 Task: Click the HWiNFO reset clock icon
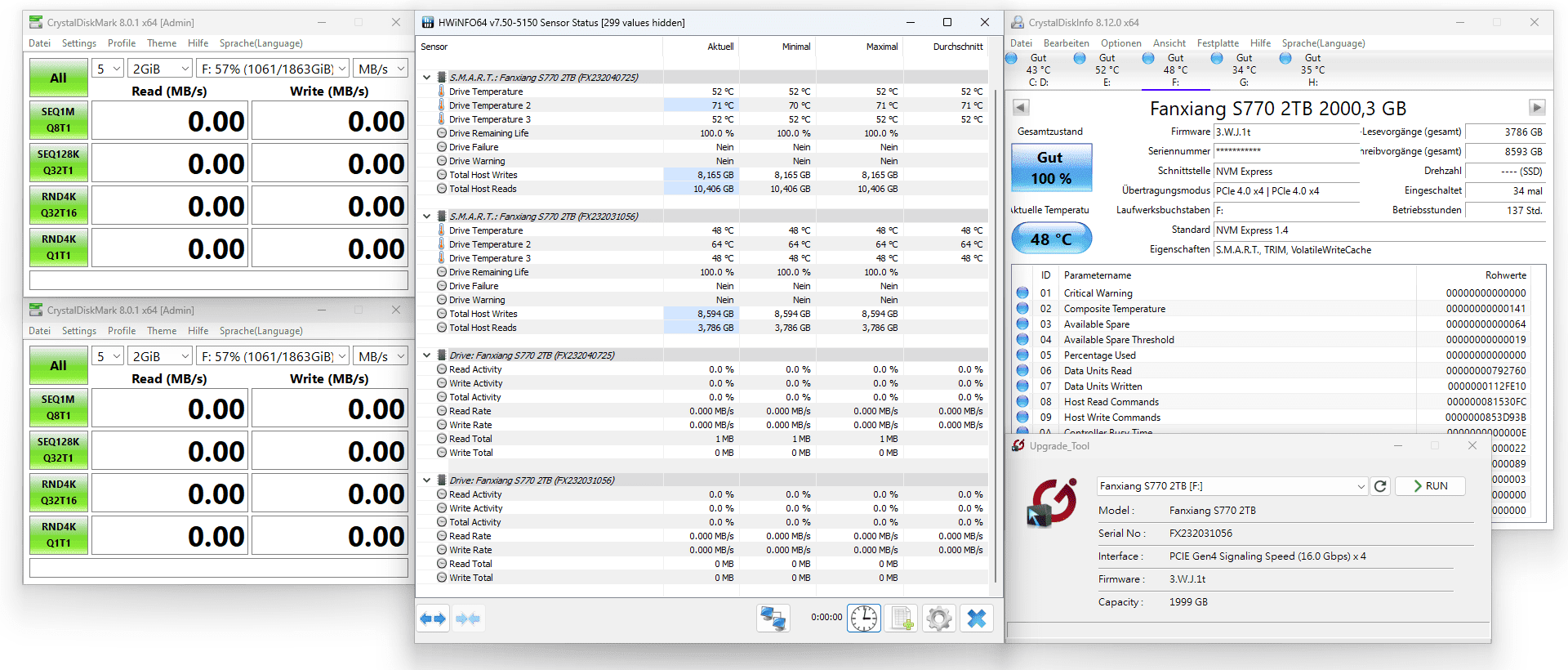pos(864,619)
